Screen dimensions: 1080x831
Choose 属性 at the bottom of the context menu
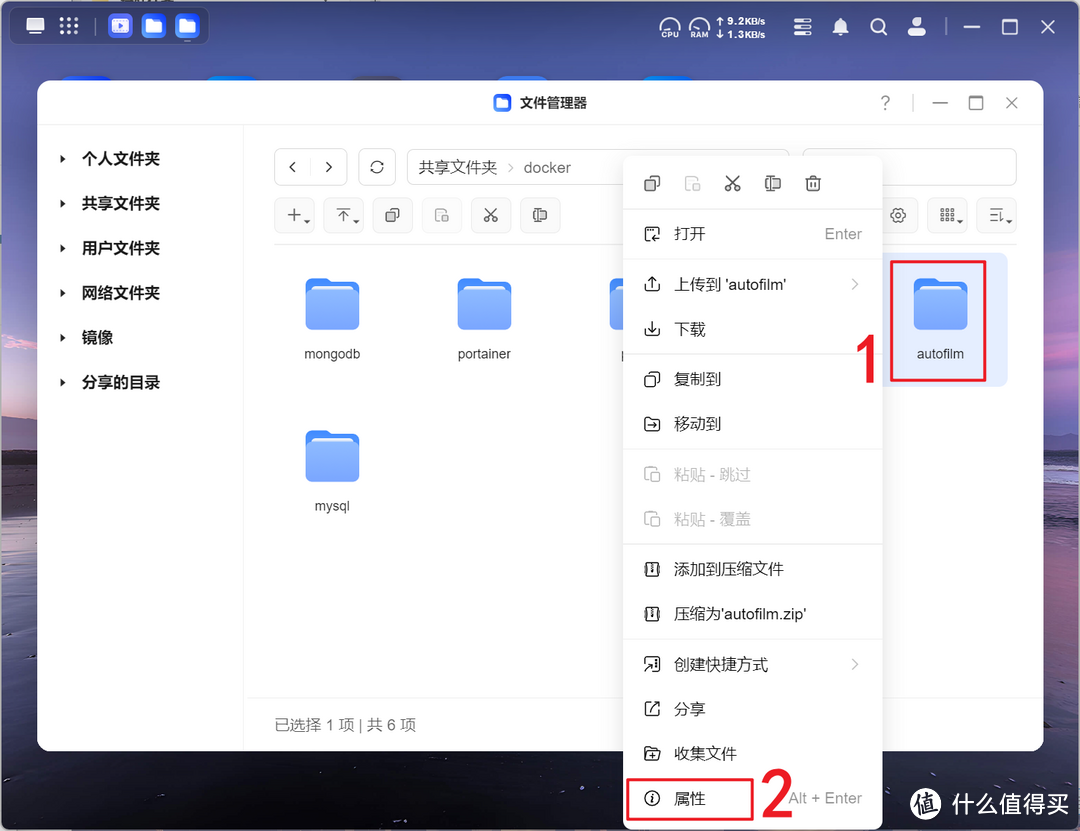[689, 798]
